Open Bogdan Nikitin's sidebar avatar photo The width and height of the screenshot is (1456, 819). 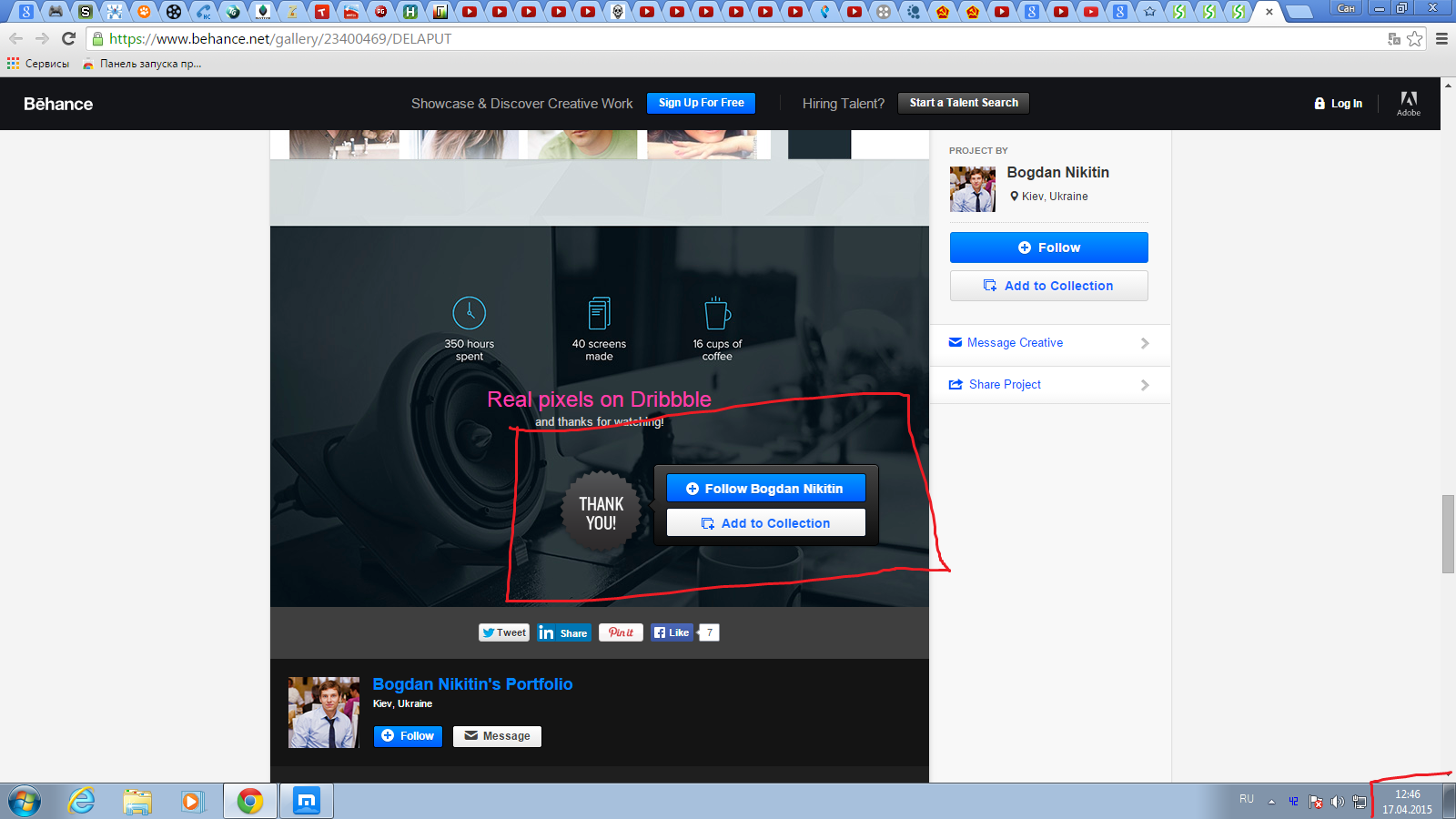click(973, 189)
